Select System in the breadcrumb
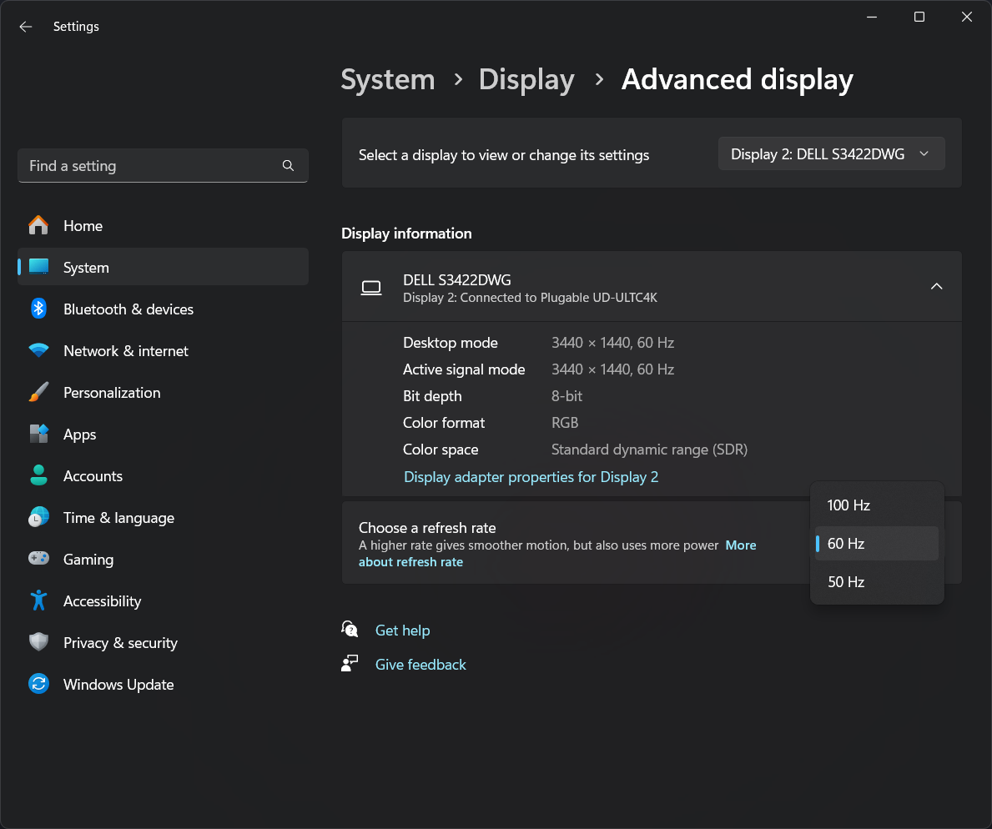Image resolution: width=992 pixels, height=829 pixels. [387, 79]
